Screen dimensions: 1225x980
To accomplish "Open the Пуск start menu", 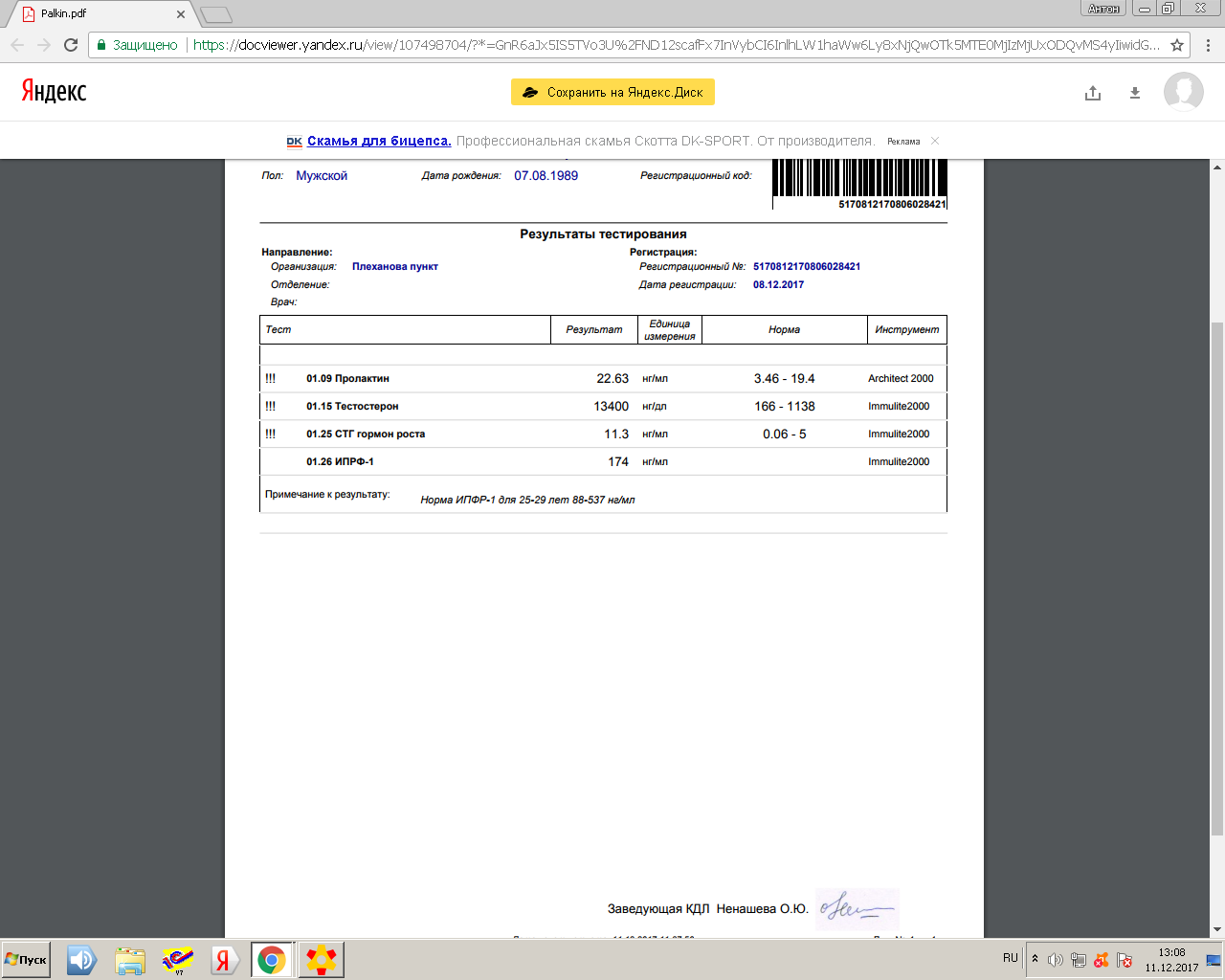I will coord(27,959).
